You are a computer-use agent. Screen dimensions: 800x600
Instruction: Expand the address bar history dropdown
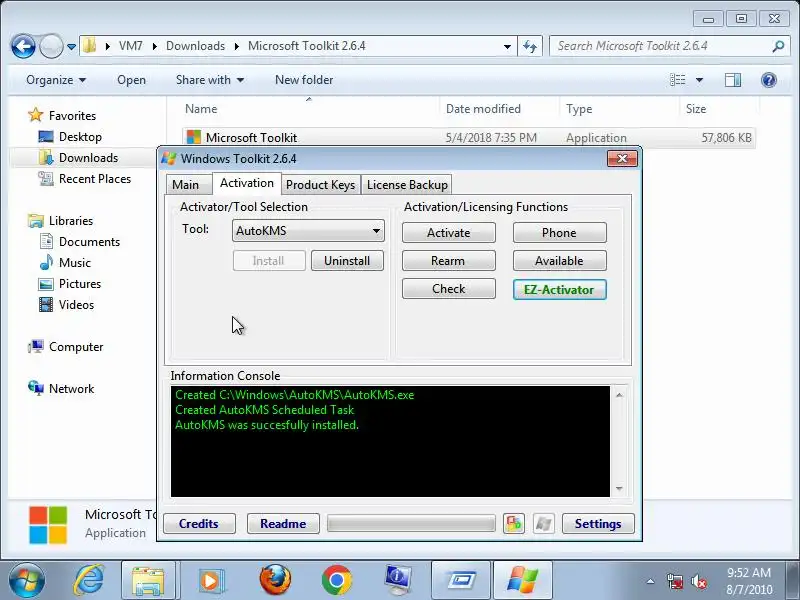pos(507,46)
